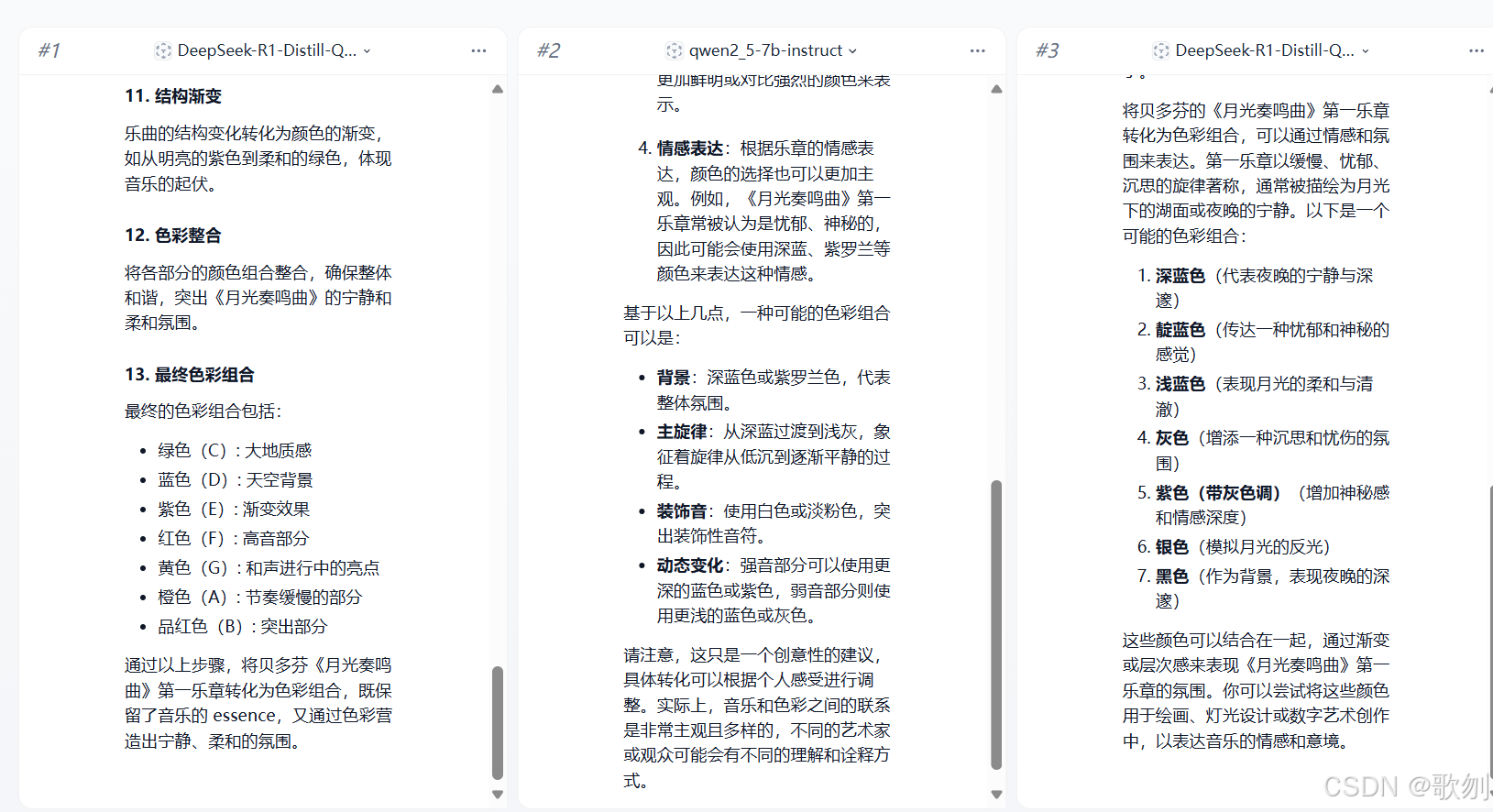Click the heading '12. 色彩整合'
The width and height of the screenshot is (1493, 812).
173,236
